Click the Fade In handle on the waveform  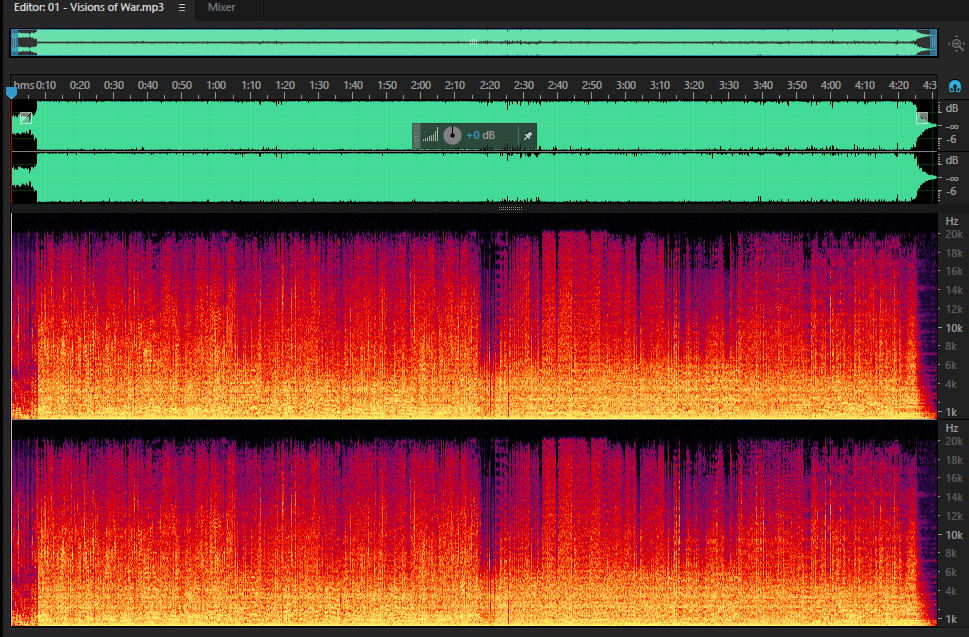25,118
